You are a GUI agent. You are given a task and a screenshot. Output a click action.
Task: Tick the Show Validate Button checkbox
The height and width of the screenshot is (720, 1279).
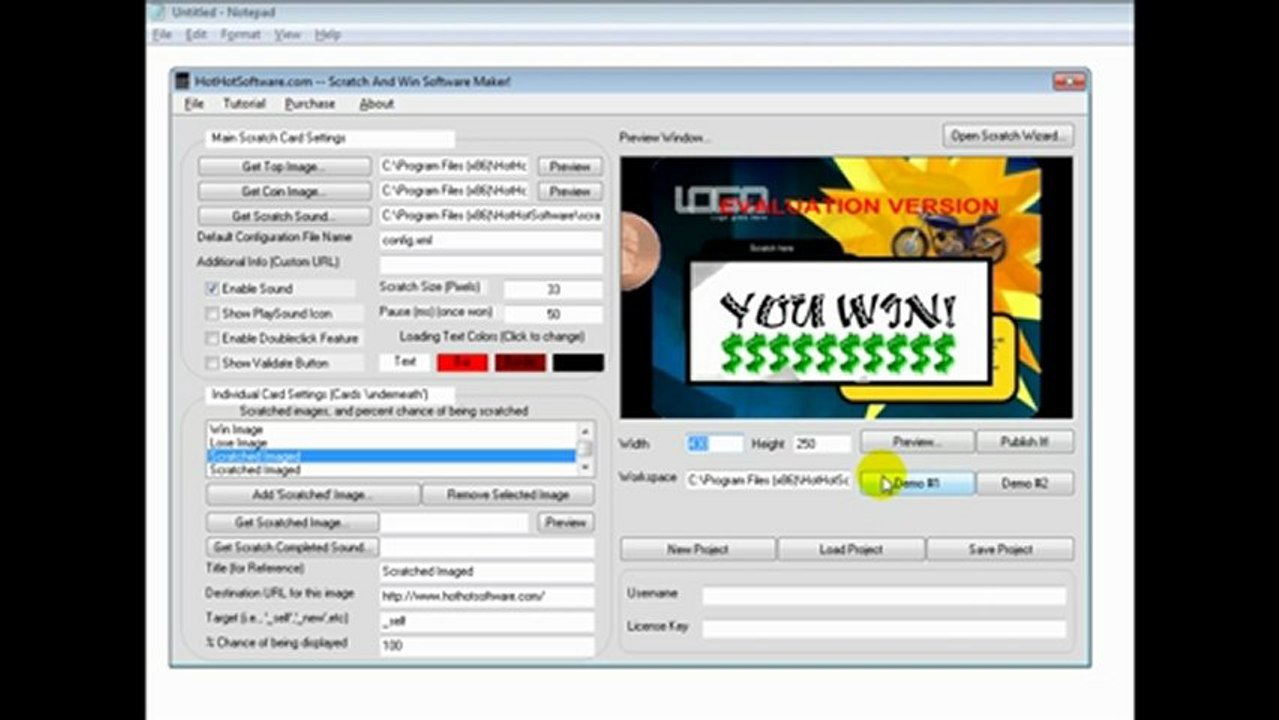tap(212, 363)
